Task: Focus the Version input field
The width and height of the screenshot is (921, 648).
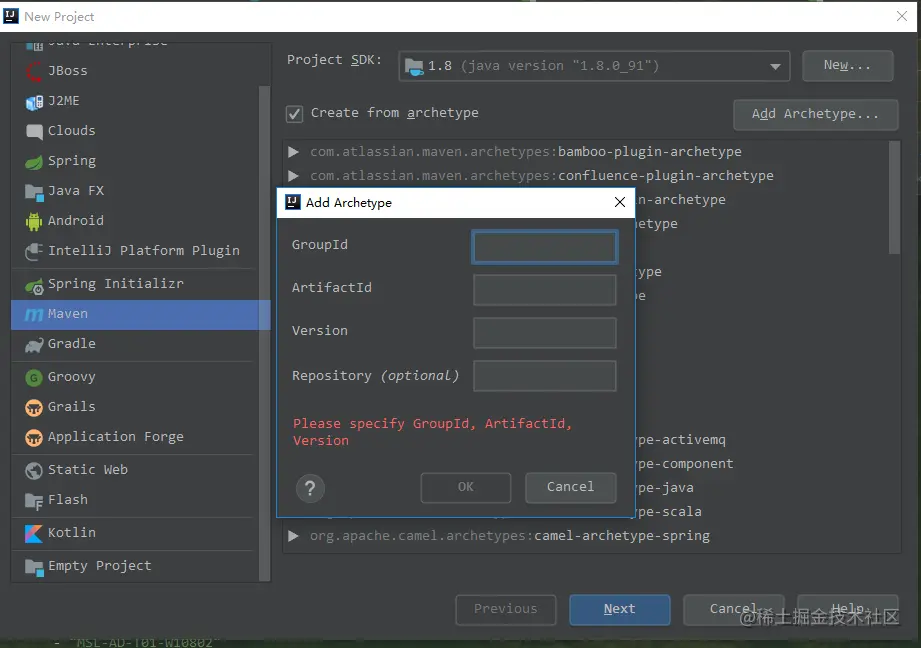Action: (544, 333)
